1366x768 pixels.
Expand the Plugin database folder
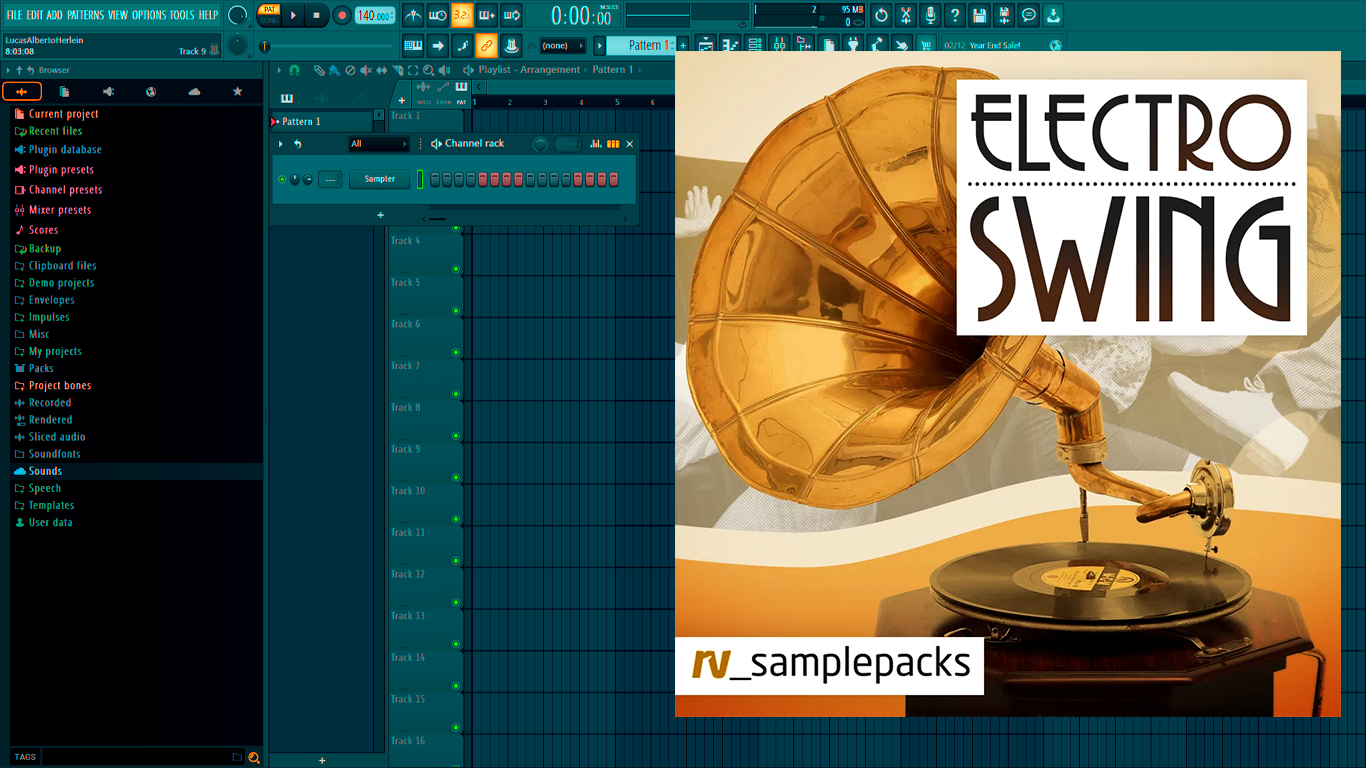point(58,150)
